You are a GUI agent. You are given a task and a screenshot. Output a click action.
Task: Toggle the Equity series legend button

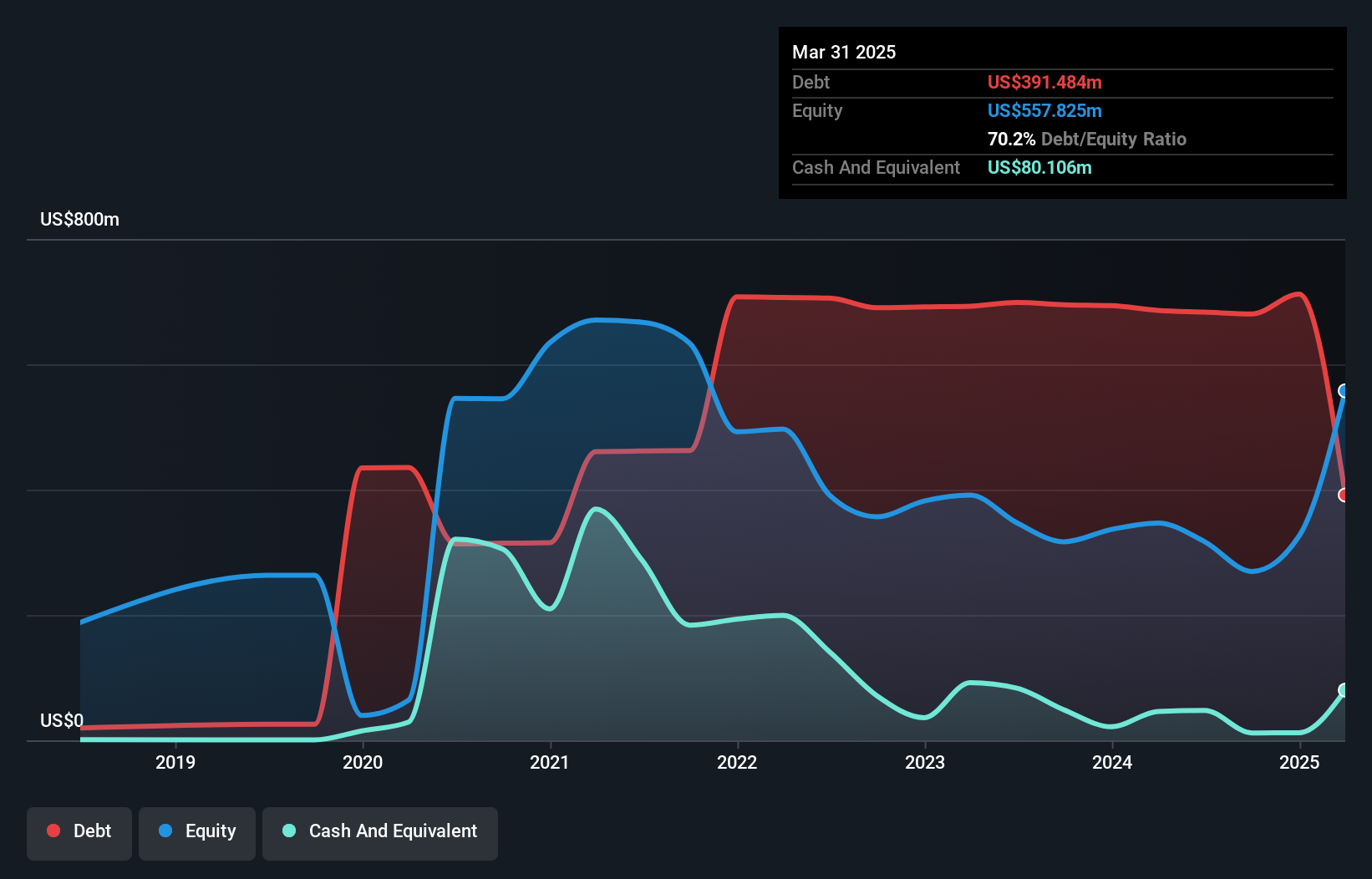(197, 833)
